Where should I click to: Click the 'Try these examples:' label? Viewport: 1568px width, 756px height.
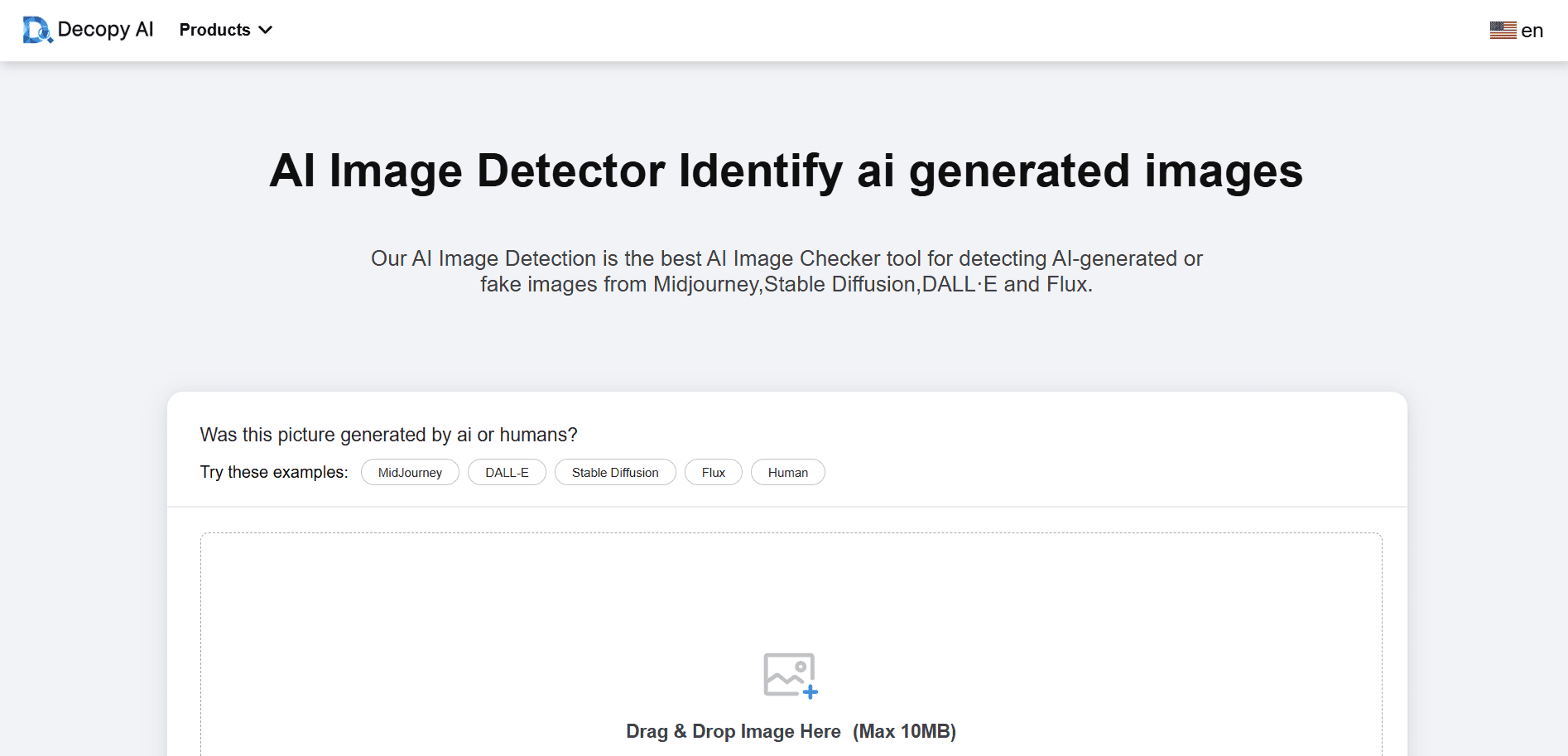coord(274,472)
